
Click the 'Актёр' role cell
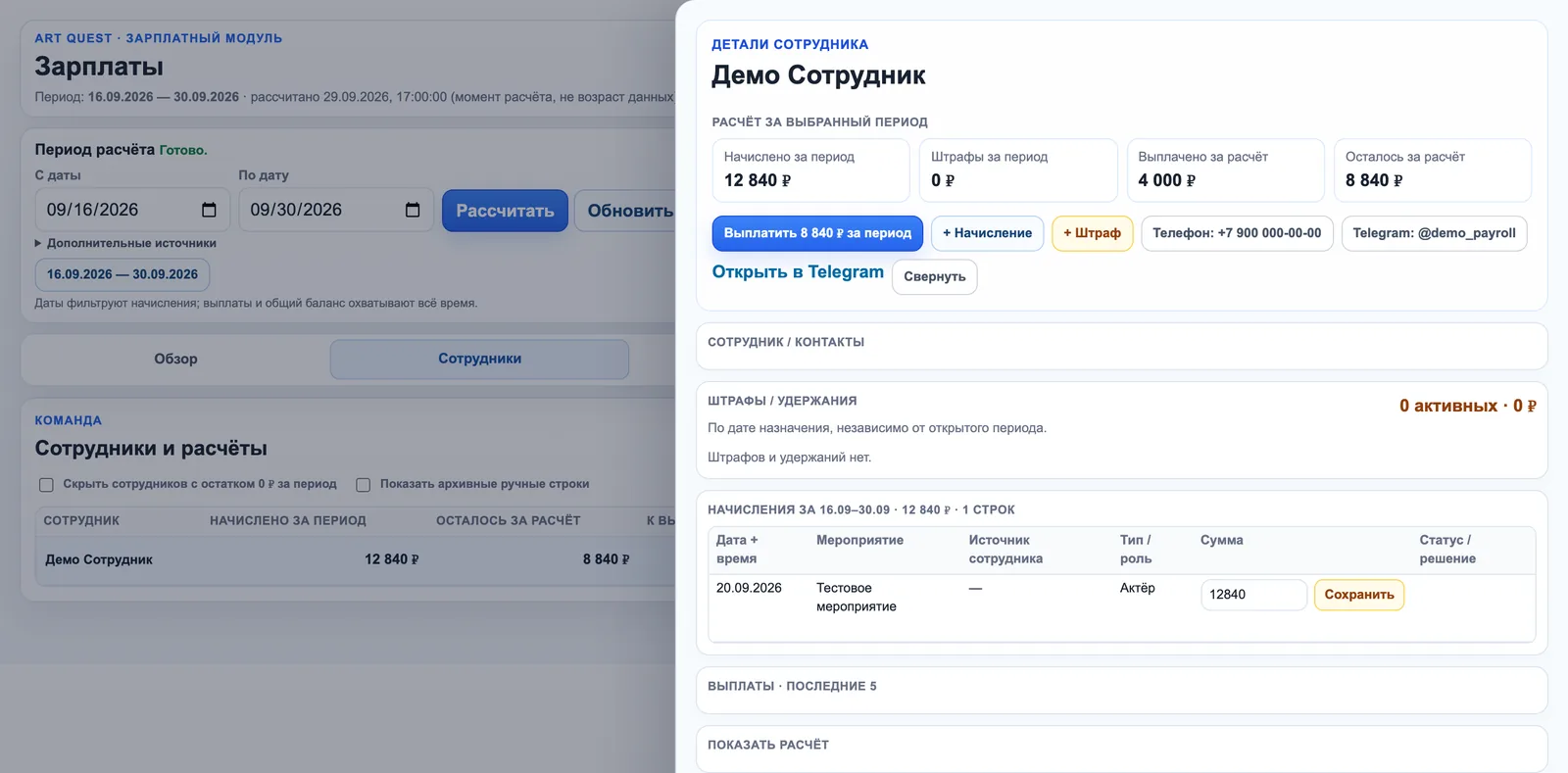point(1137,588)
